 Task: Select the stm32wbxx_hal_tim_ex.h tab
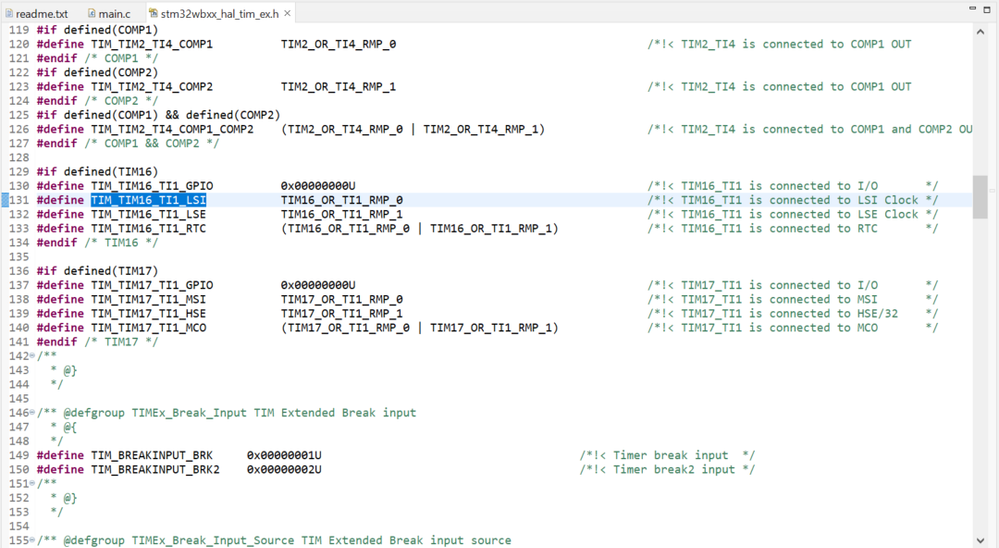219,13
